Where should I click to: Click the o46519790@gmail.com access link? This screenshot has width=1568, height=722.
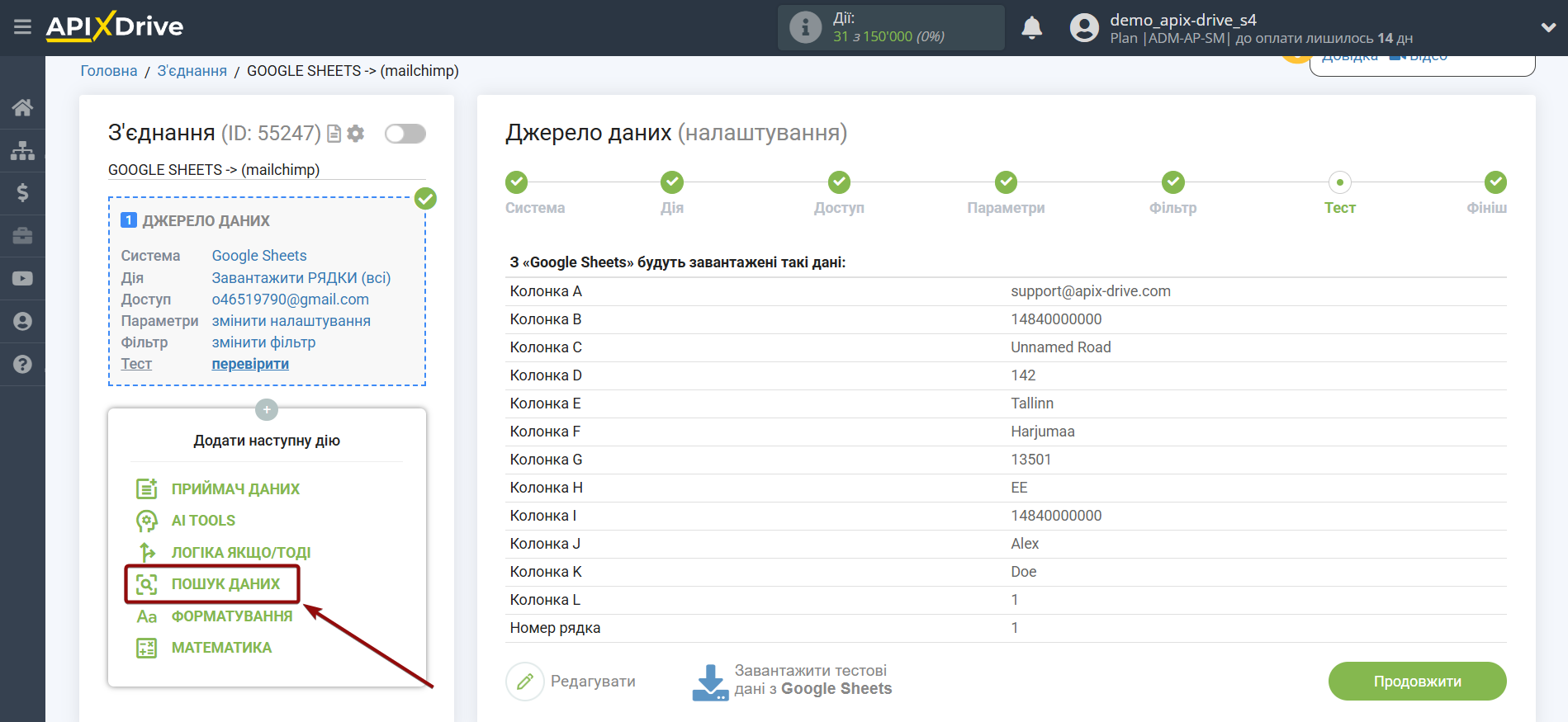click(x=291, y=300)
